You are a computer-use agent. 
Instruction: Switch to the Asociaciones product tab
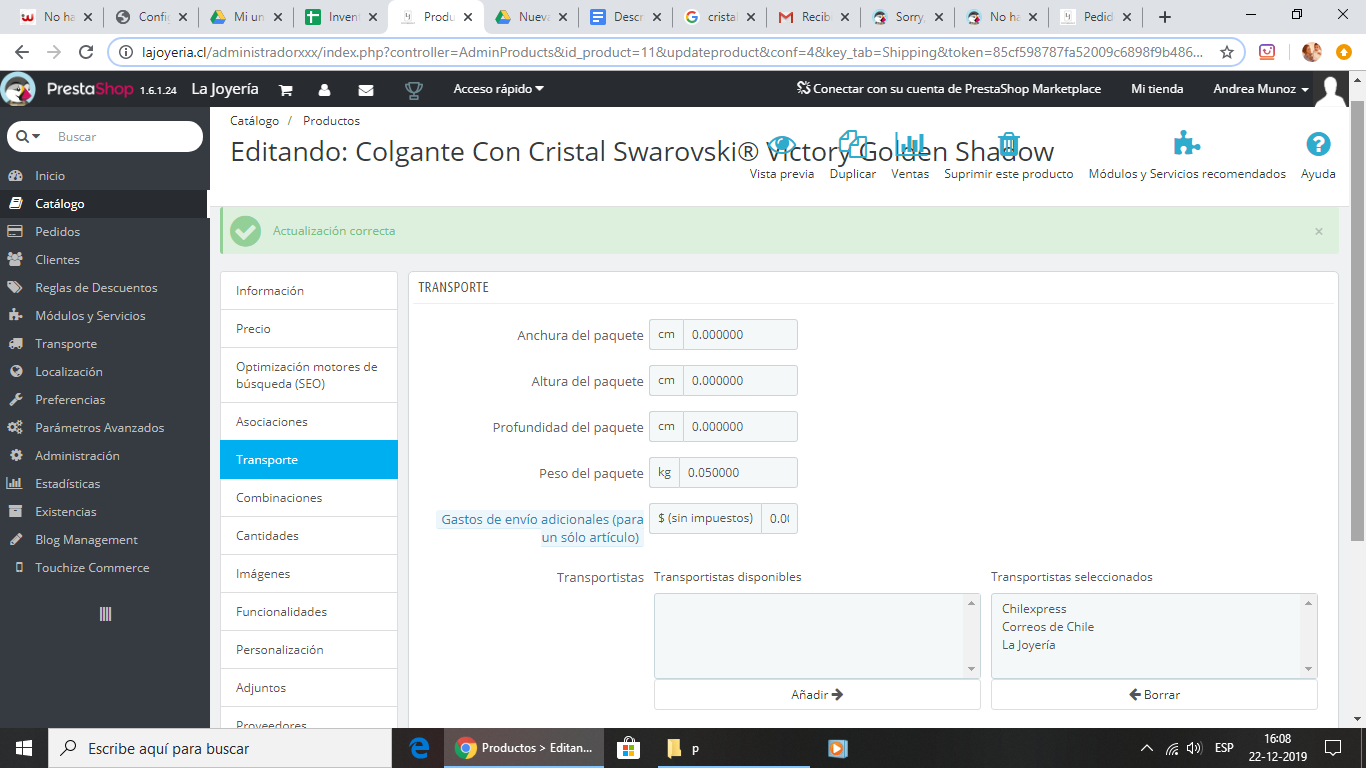click(x=309, y=422)
